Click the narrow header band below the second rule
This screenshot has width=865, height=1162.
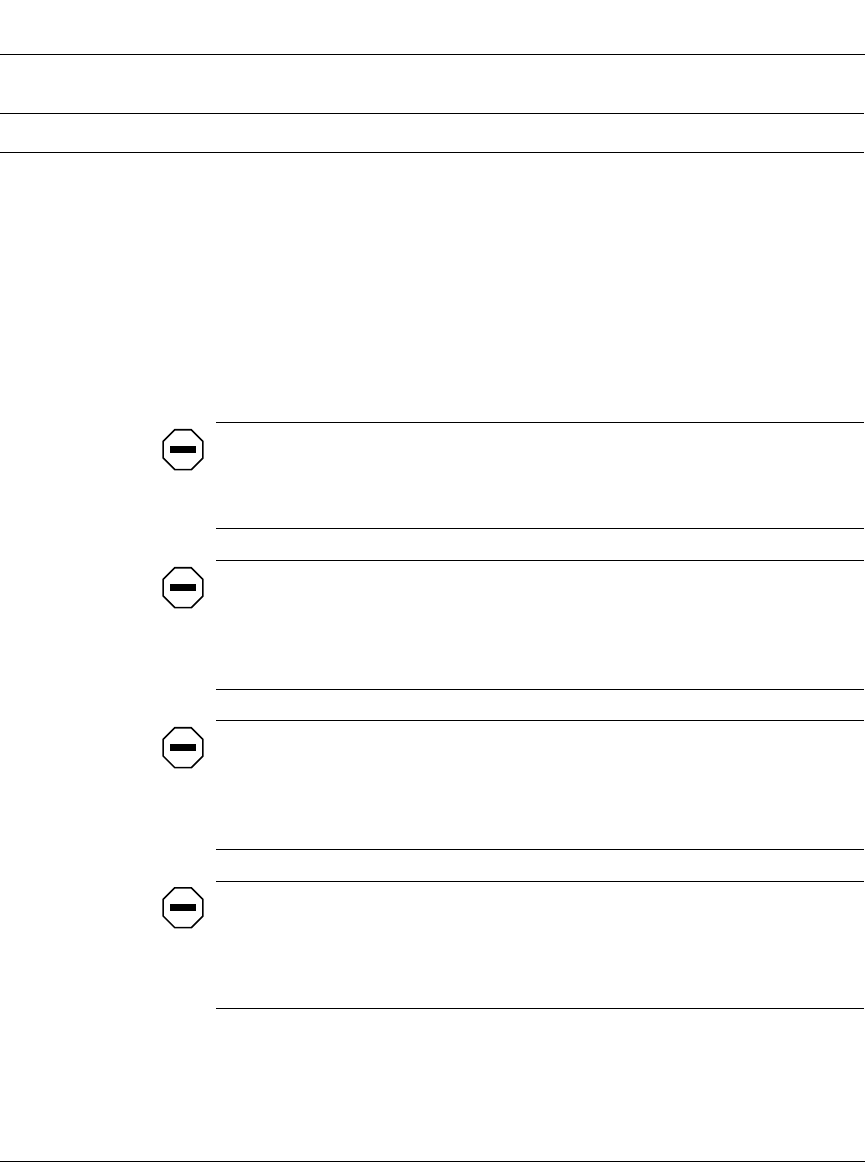click(x=432, y=133)
